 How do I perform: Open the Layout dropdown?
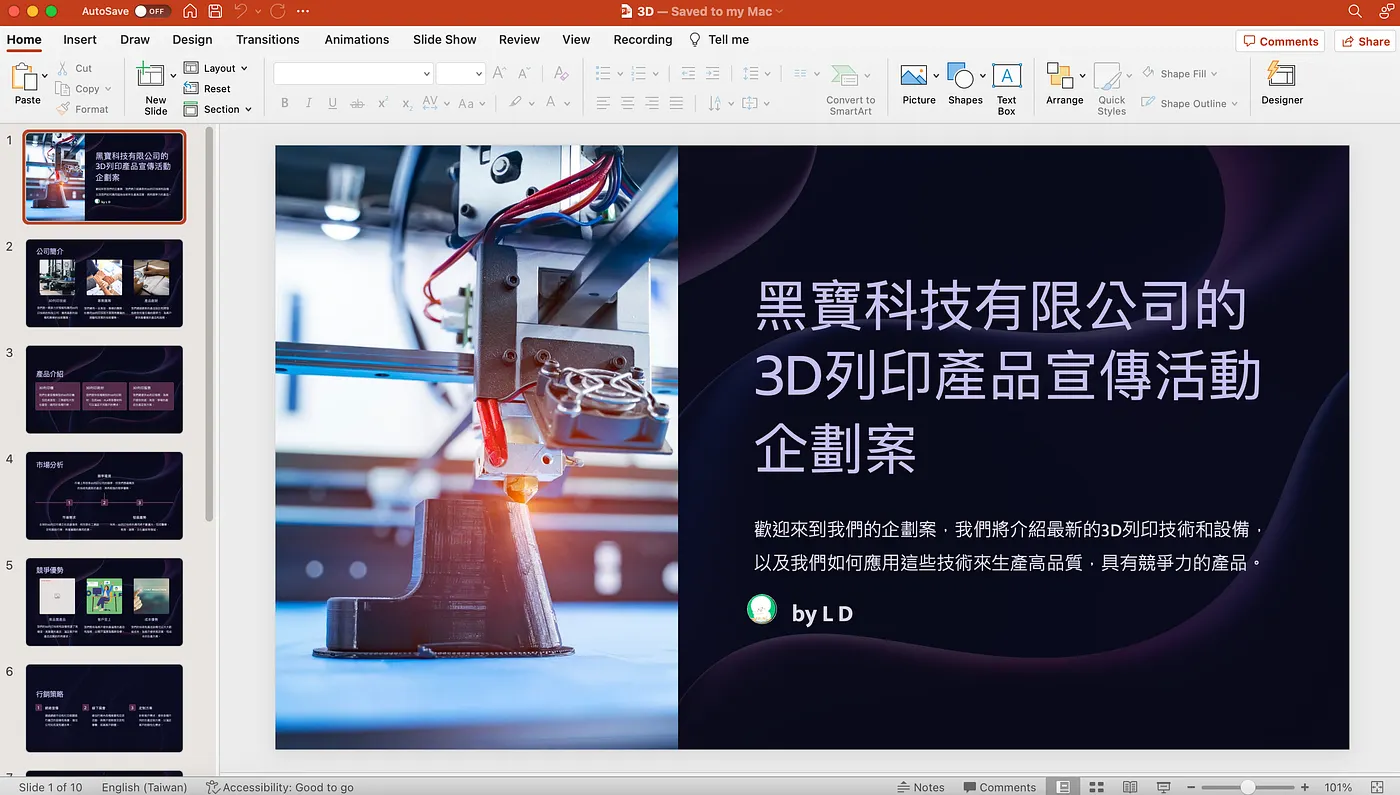[x=216, y=68]
